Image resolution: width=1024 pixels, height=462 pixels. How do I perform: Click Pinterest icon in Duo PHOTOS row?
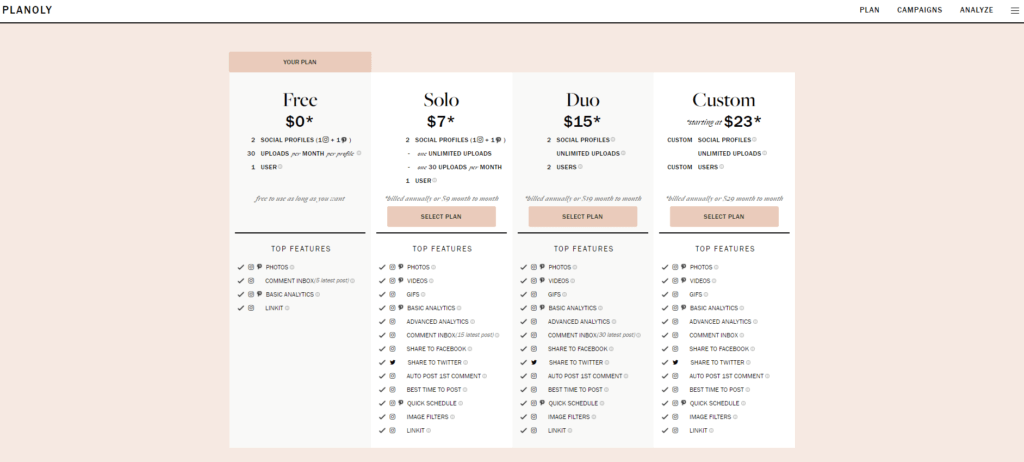(x=542, y=267)
